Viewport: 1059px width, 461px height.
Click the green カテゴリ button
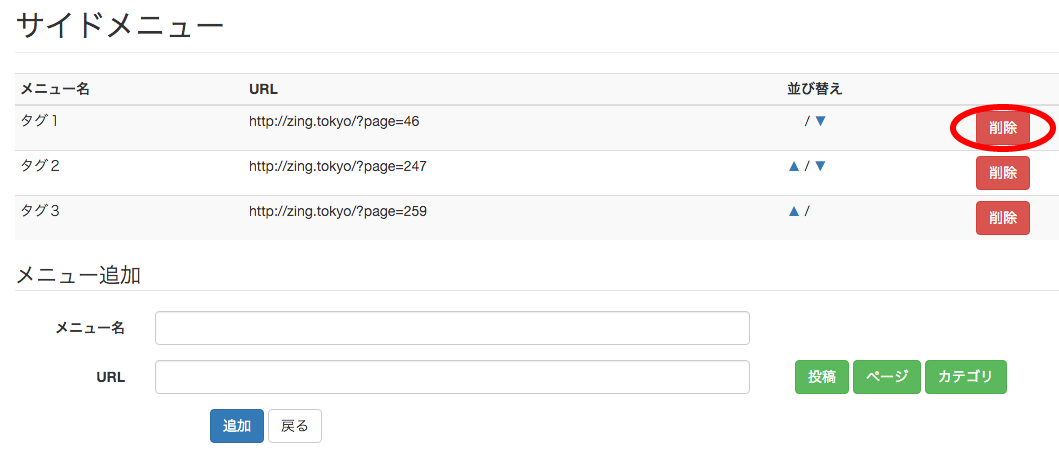coord(966,377)
